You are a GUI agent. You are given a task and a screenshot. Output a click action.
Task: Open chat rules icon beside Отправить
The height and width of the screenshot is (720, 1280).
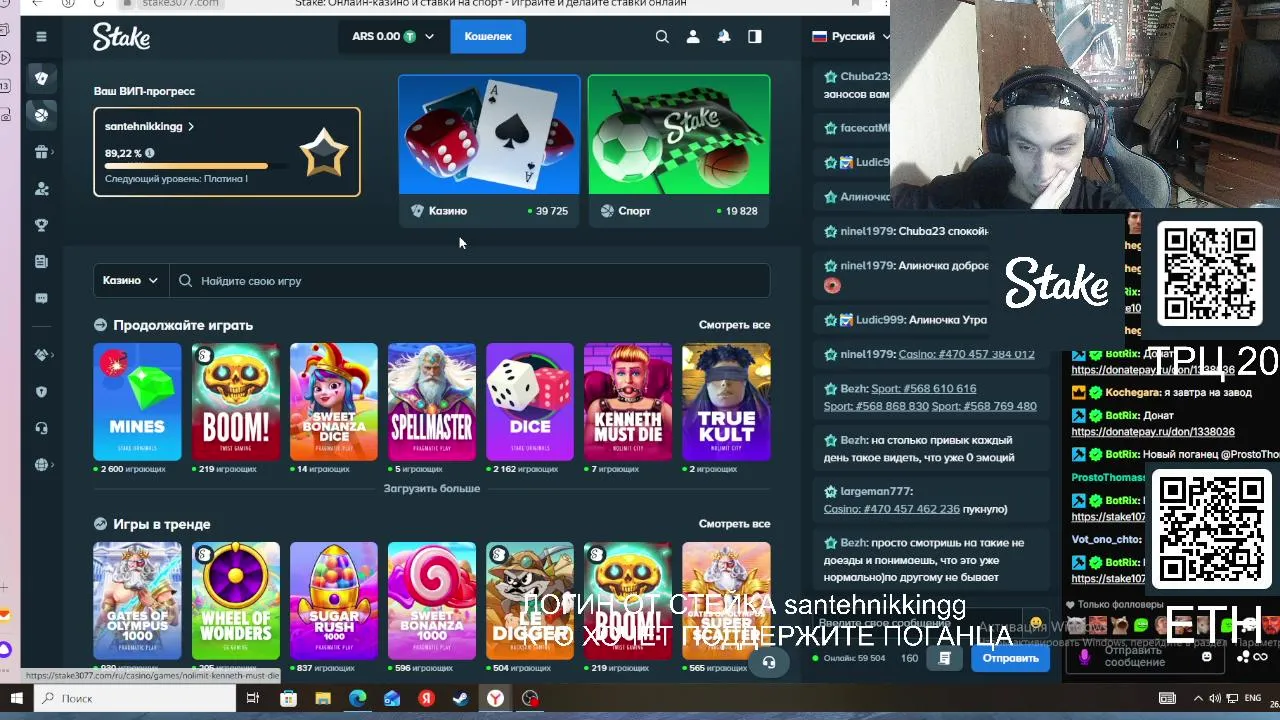click(944, 658)
